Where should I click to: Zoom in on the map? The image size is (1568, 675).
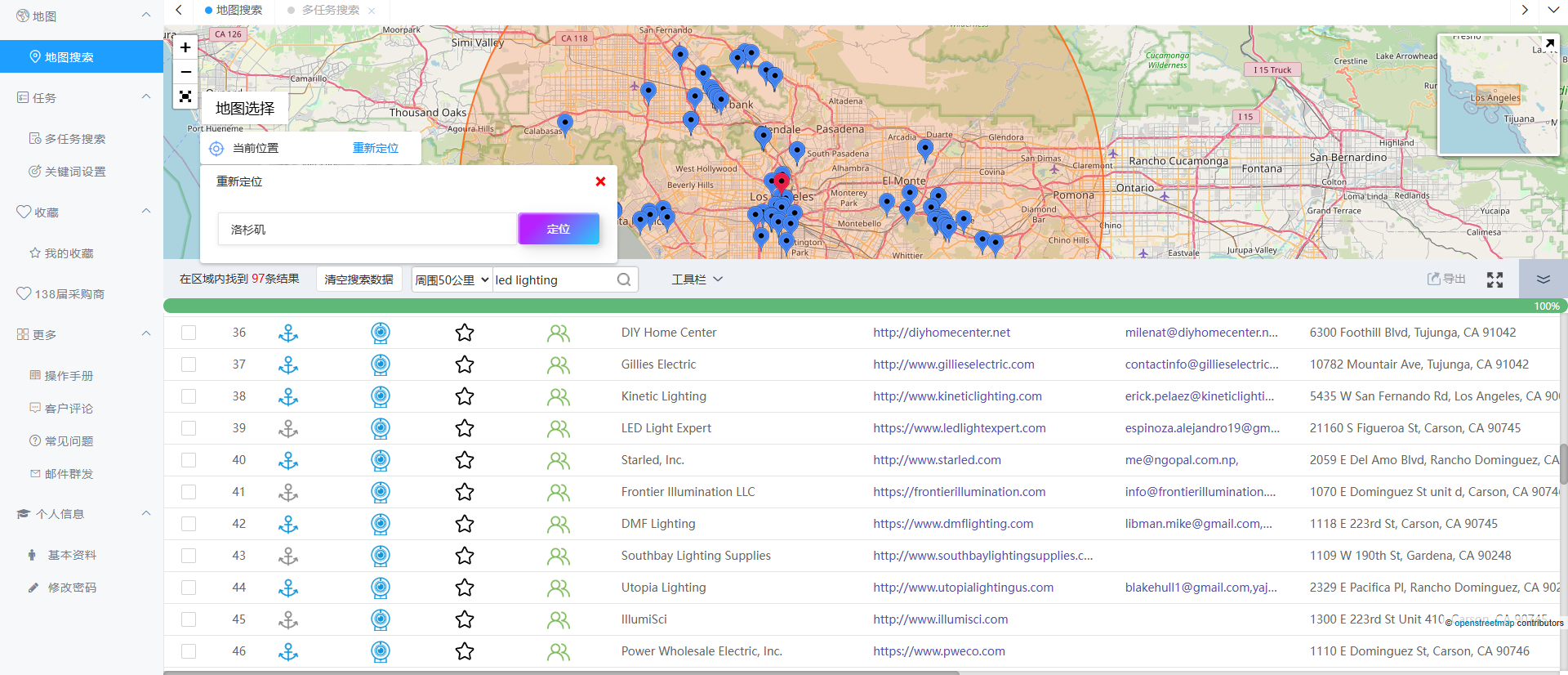185,47
